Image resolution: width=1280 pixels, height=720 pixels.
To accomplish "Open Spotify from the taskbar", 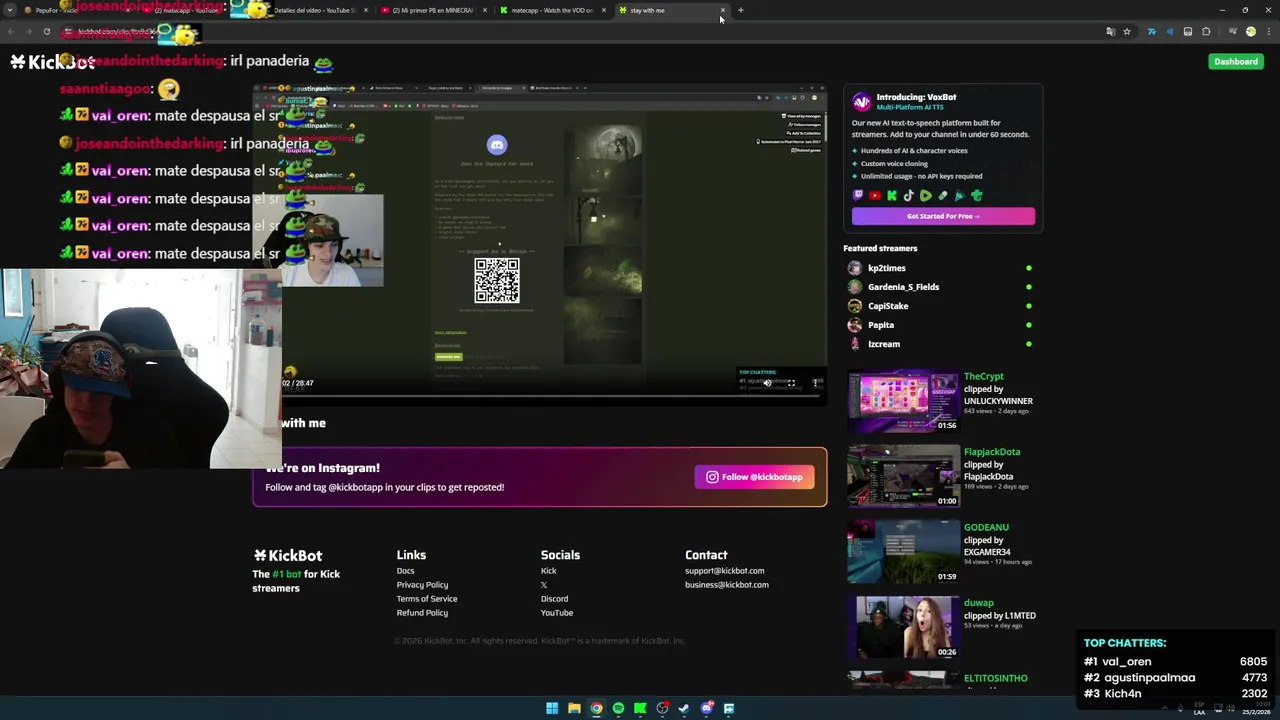I will 618,708.
